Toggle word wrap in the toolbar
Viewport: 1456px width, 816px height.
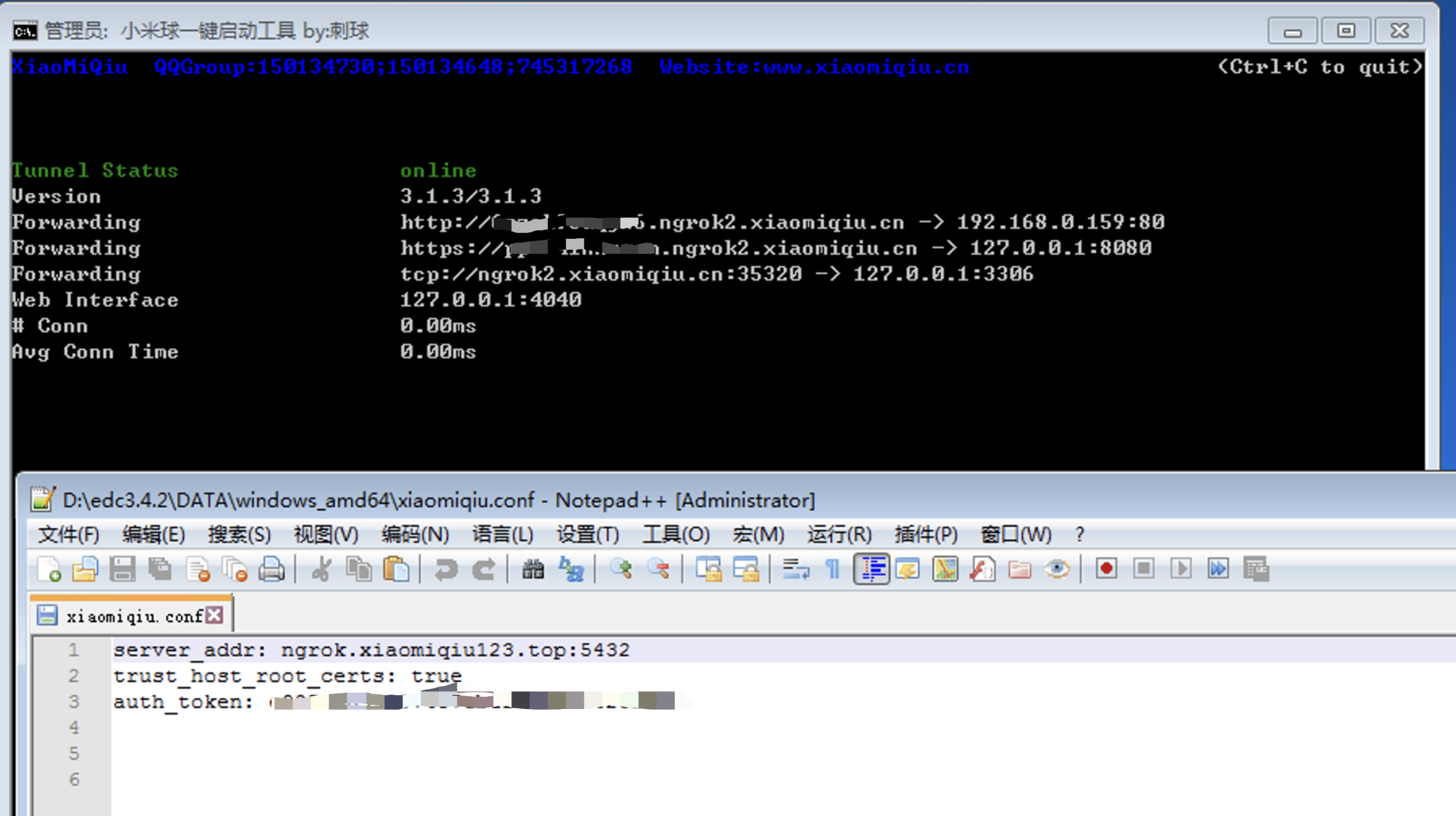coord(796,569)
